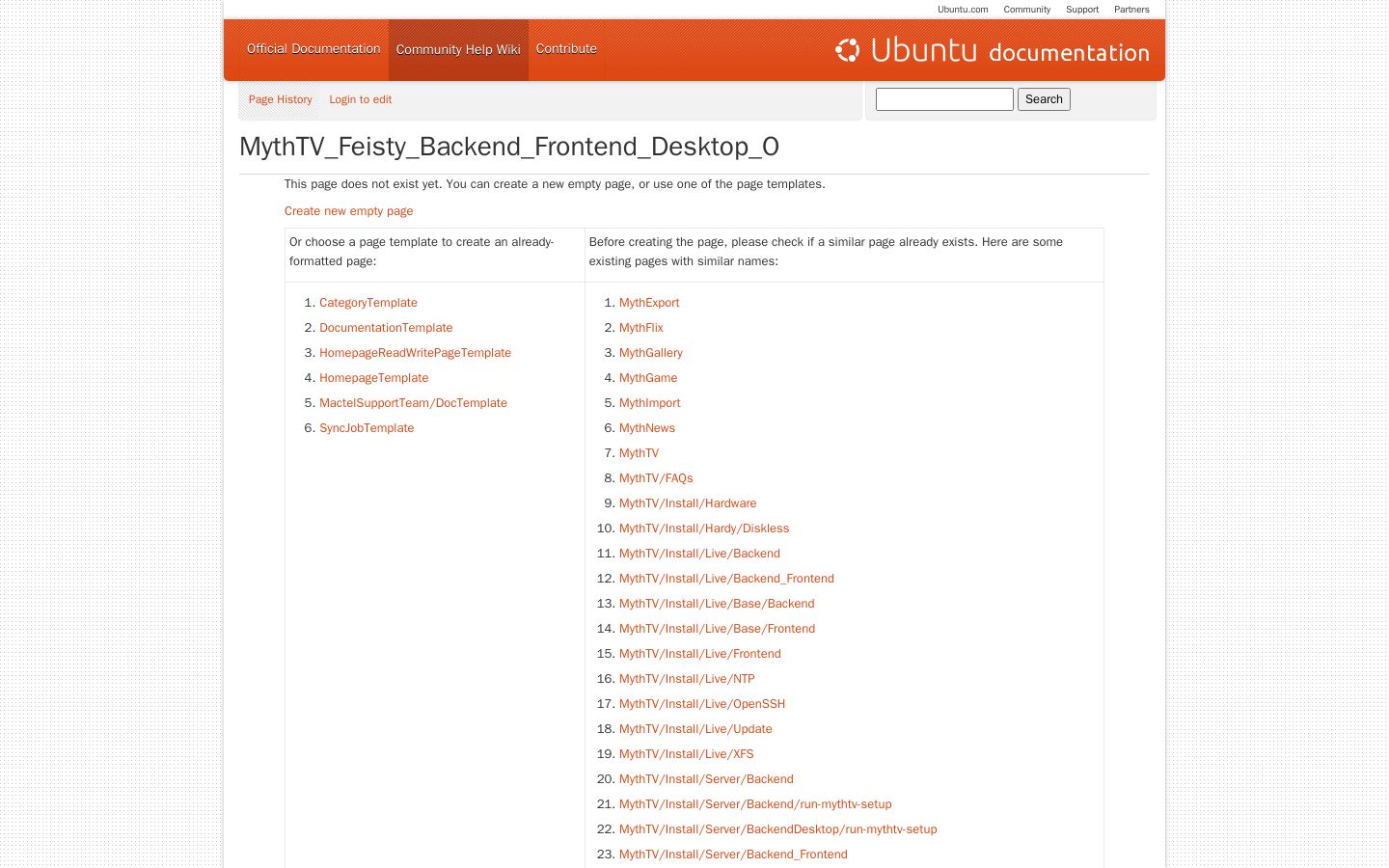Open MythTV/Install/Server/Backend_Frontend link
Viewport: 1389px width, 868px height.
point(733,854)
